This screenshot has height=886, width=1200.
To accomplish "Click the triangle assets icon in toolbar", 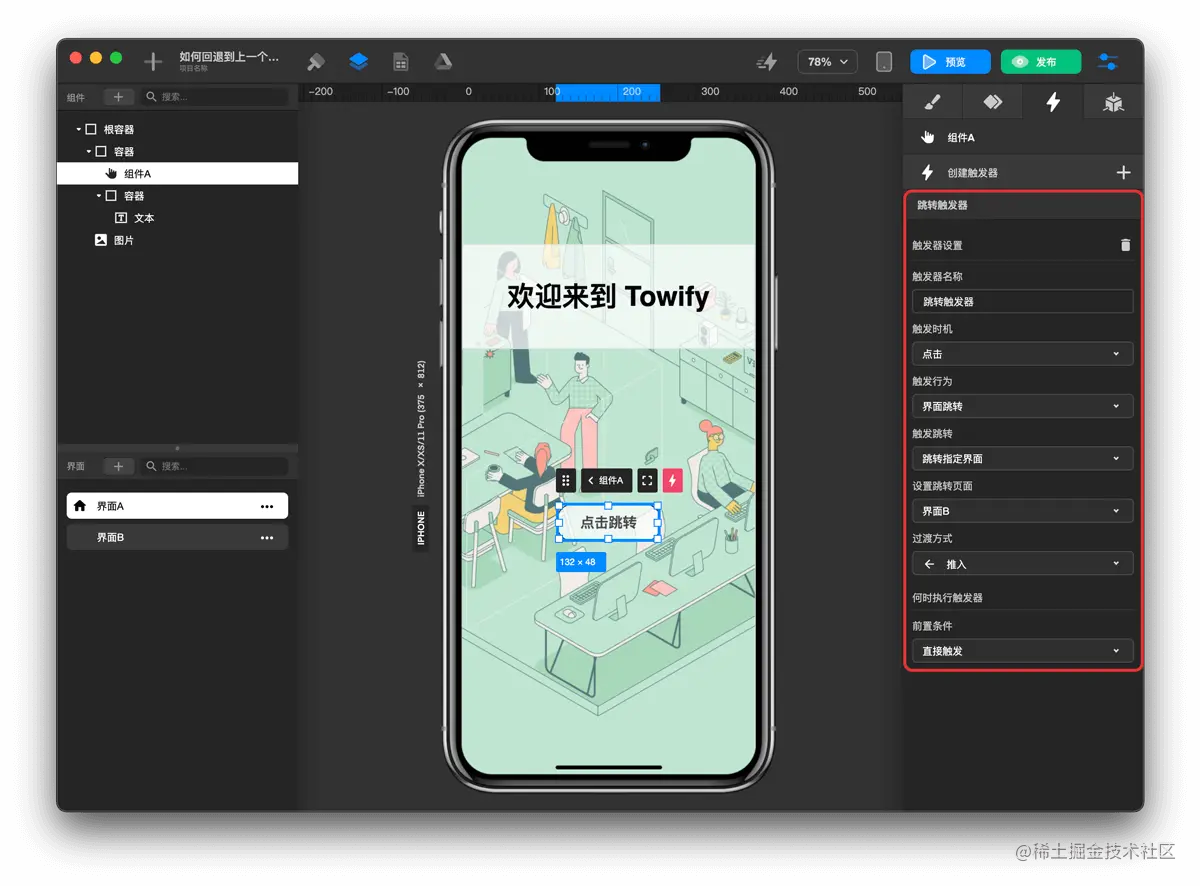I will click(443, 62).
